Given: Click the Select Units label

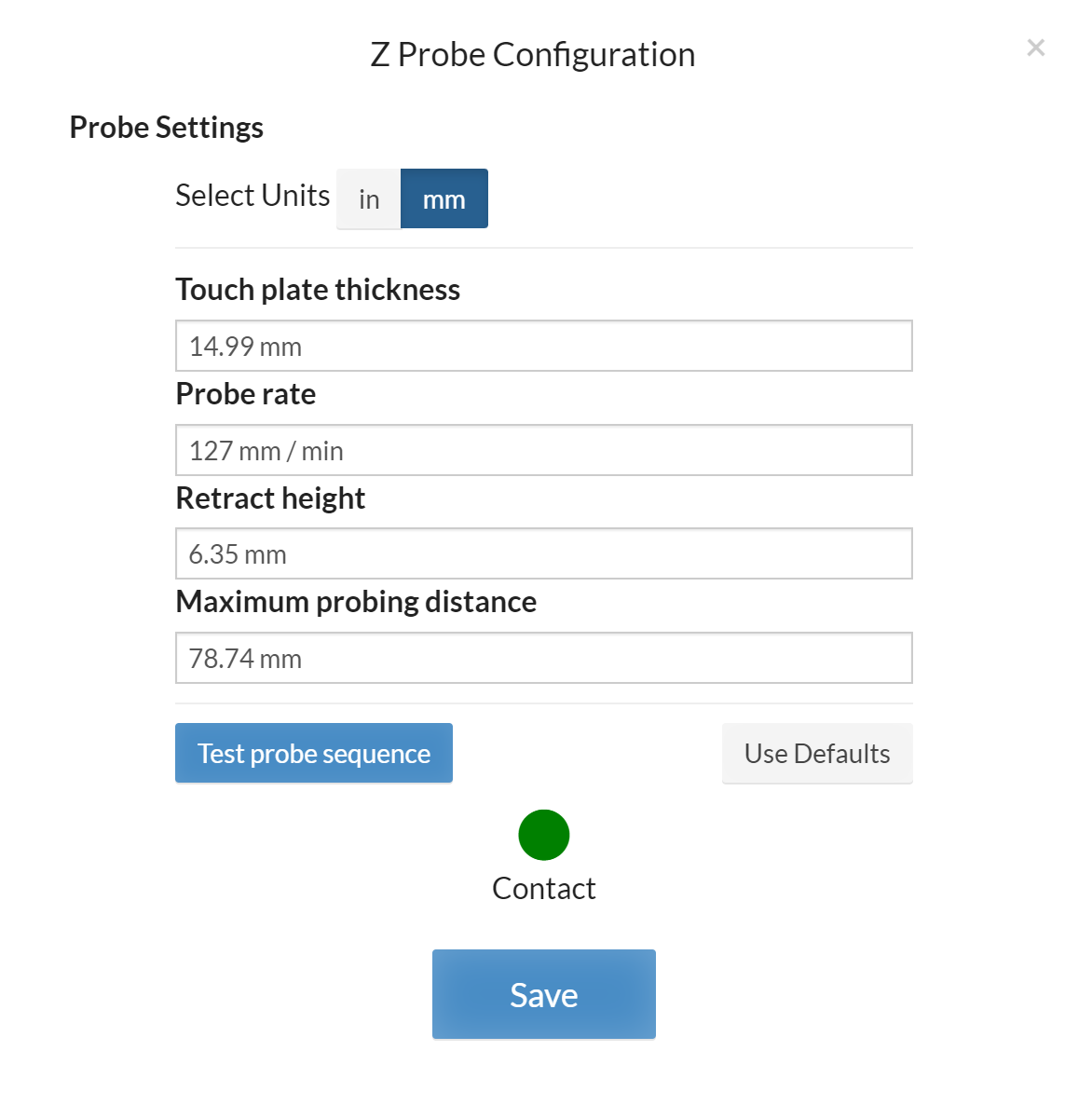Looking at the screenshot, I should pos(253,196).
